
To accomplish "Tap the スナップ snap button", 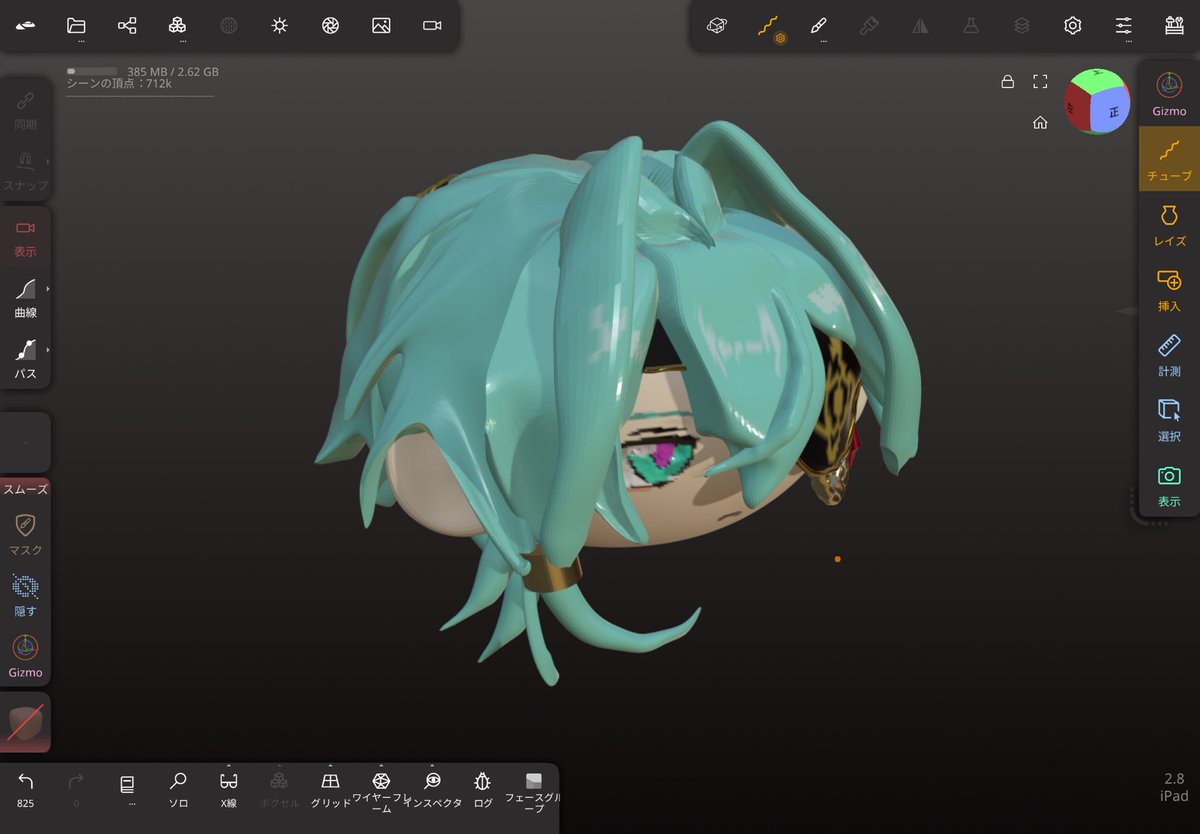I will (25, 171).
